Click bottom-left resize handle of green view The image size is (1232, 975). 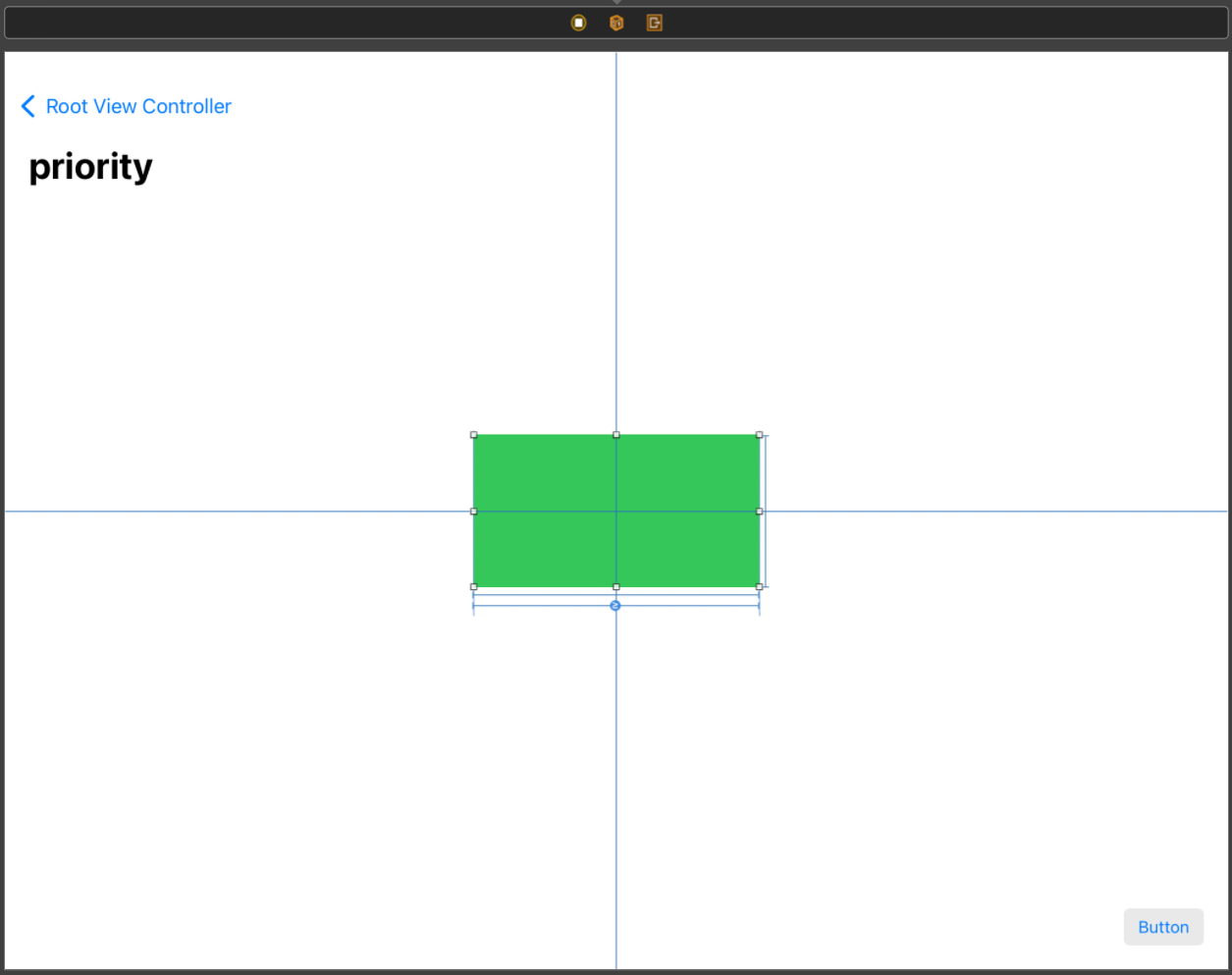click(x=474, y=587)
